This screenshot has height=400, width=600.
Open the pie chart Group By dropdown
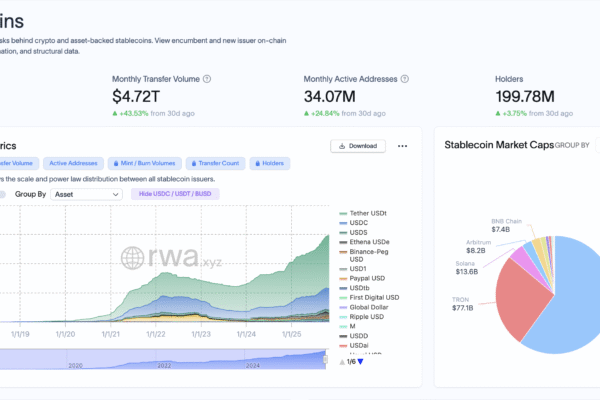tap(572, 145)
